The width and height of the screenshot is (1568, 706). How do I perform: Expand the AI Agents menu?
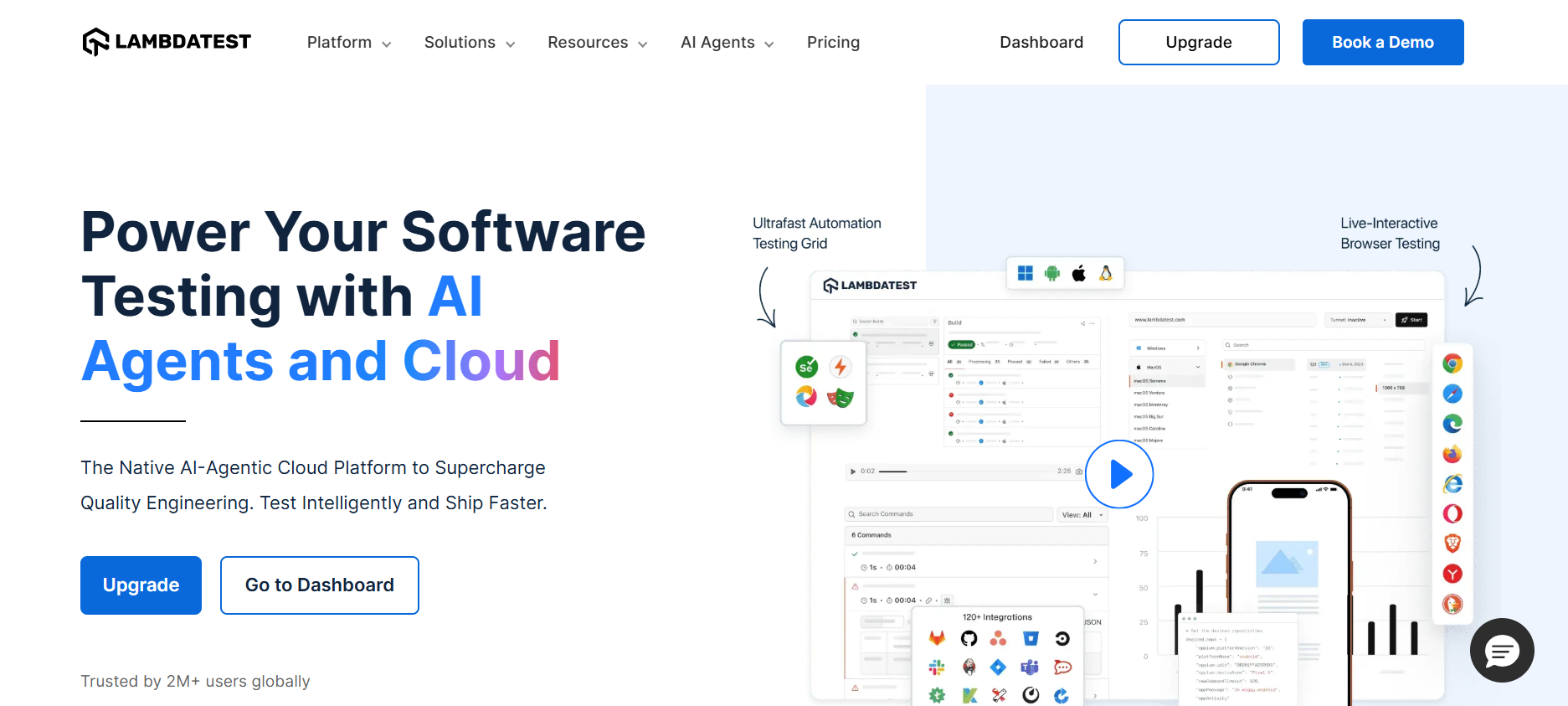[x=727, y=43]
